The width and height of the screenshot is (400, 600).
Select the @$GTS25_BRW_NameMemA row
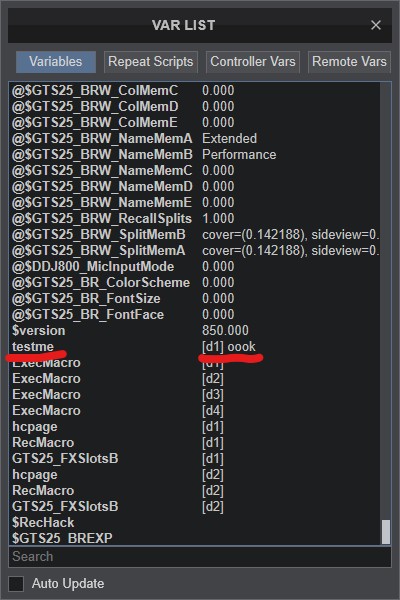pyautogui.click(x=195, y=139)
